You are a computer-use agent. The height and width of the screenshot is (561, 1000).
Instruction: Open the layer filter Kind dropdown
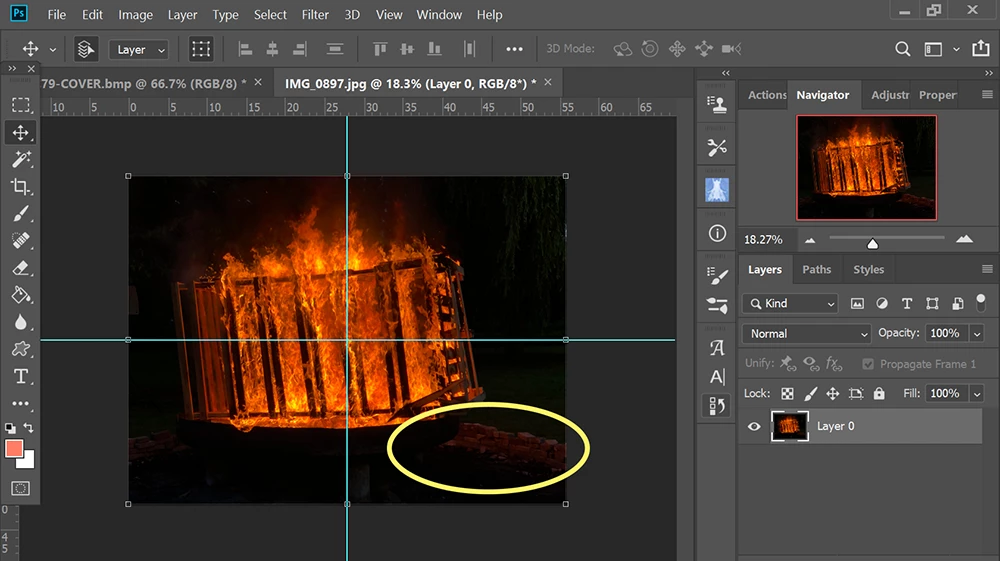click(x=790, y=303)
